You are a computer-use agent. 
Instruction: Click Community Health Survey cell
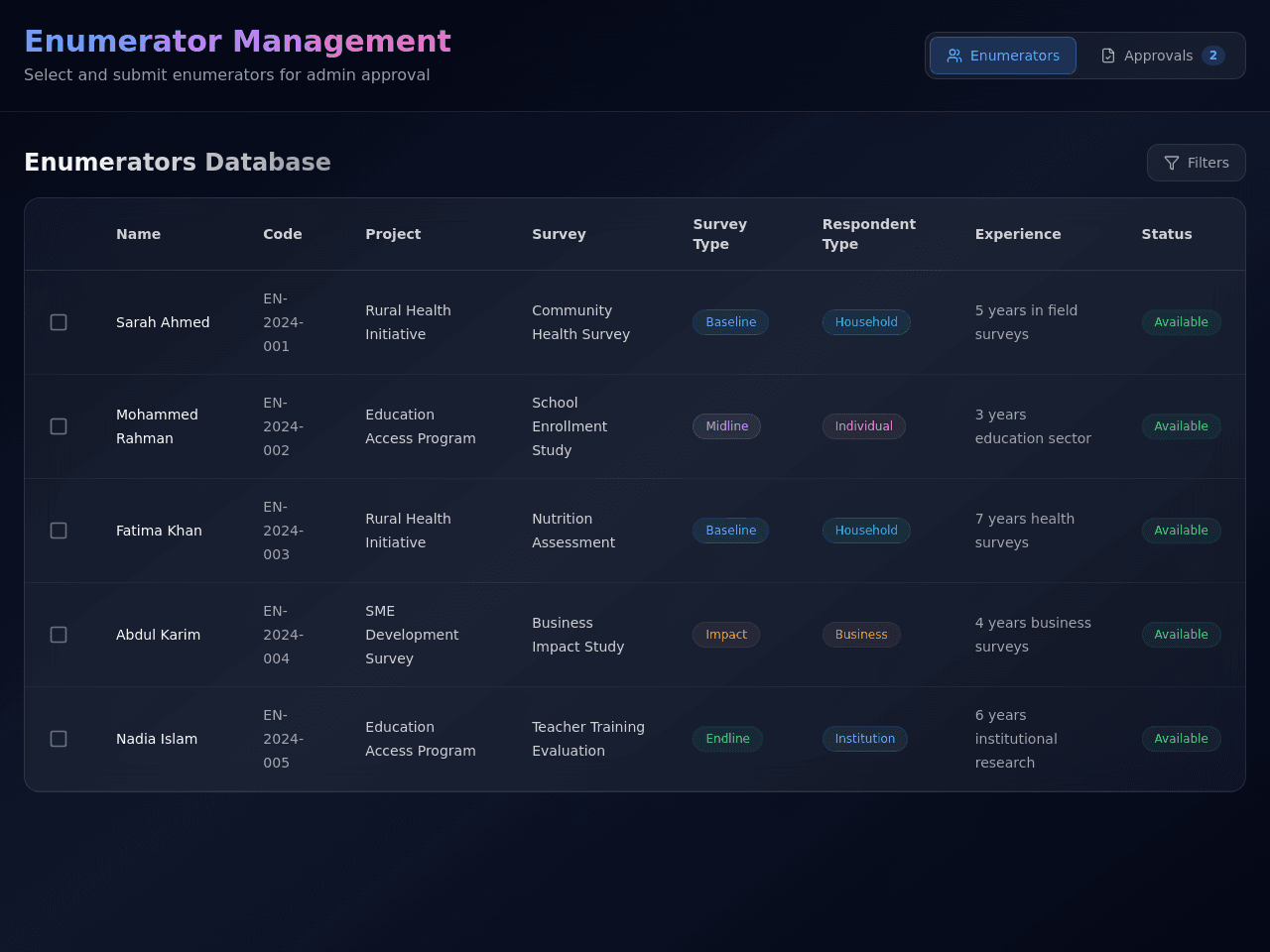580,322
